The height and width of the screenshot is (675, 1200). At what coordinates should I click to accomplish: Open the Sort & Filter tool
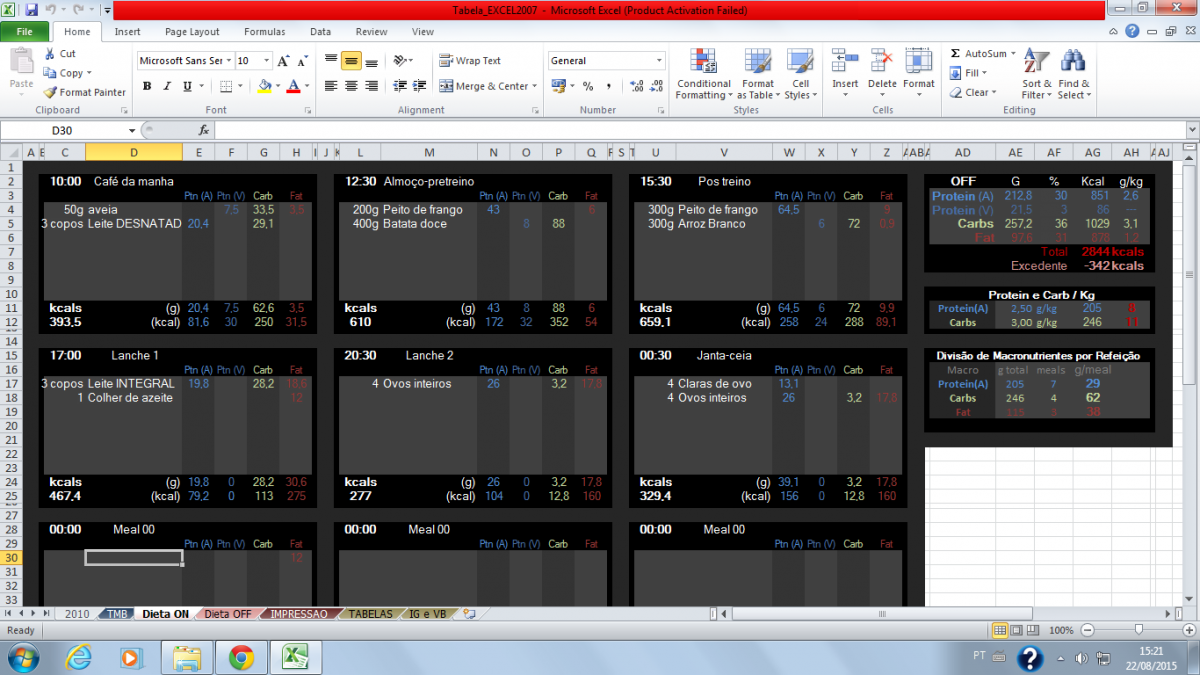[x=1036, y=75]
